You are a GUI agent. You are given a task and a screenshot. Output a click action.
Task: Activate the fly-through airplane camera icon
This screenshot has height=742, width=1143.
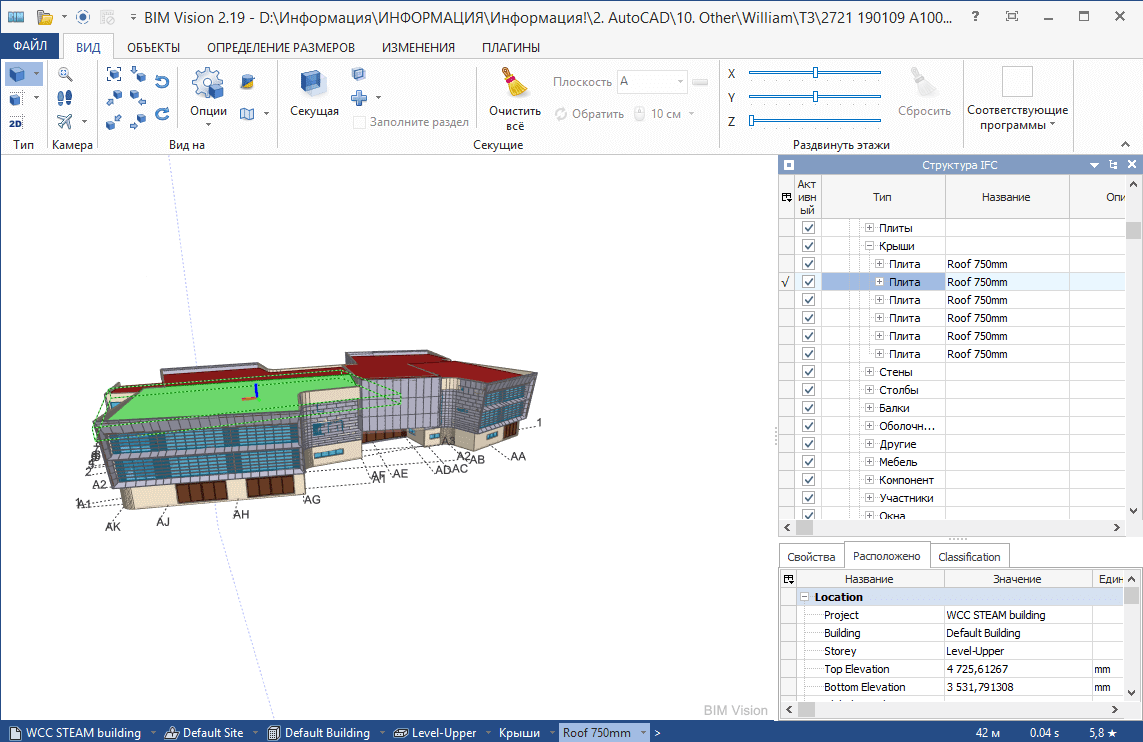[x=64, y=121]
